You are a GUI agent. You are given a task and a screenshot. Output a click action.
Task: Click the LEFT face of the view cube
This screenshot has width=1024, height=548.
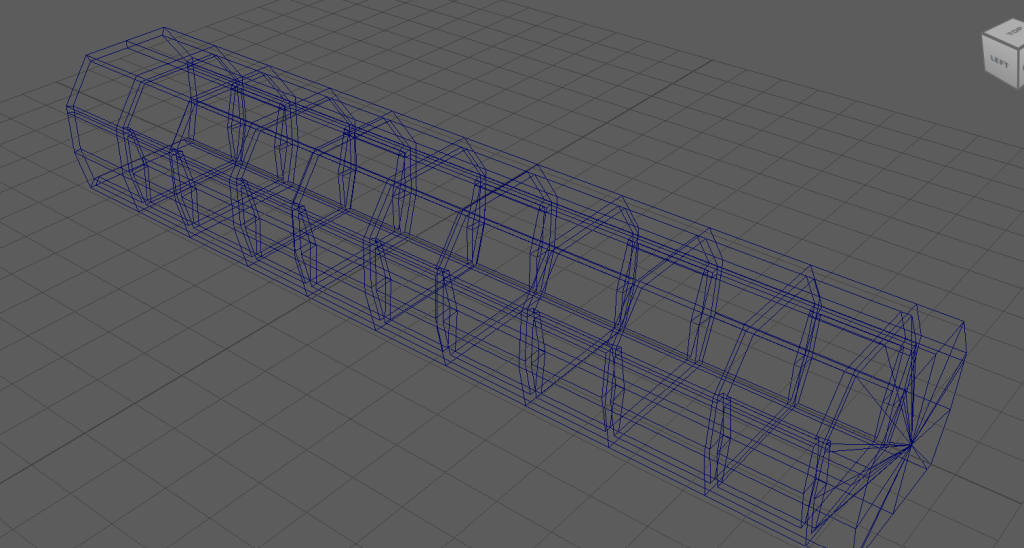click(999, 61)
